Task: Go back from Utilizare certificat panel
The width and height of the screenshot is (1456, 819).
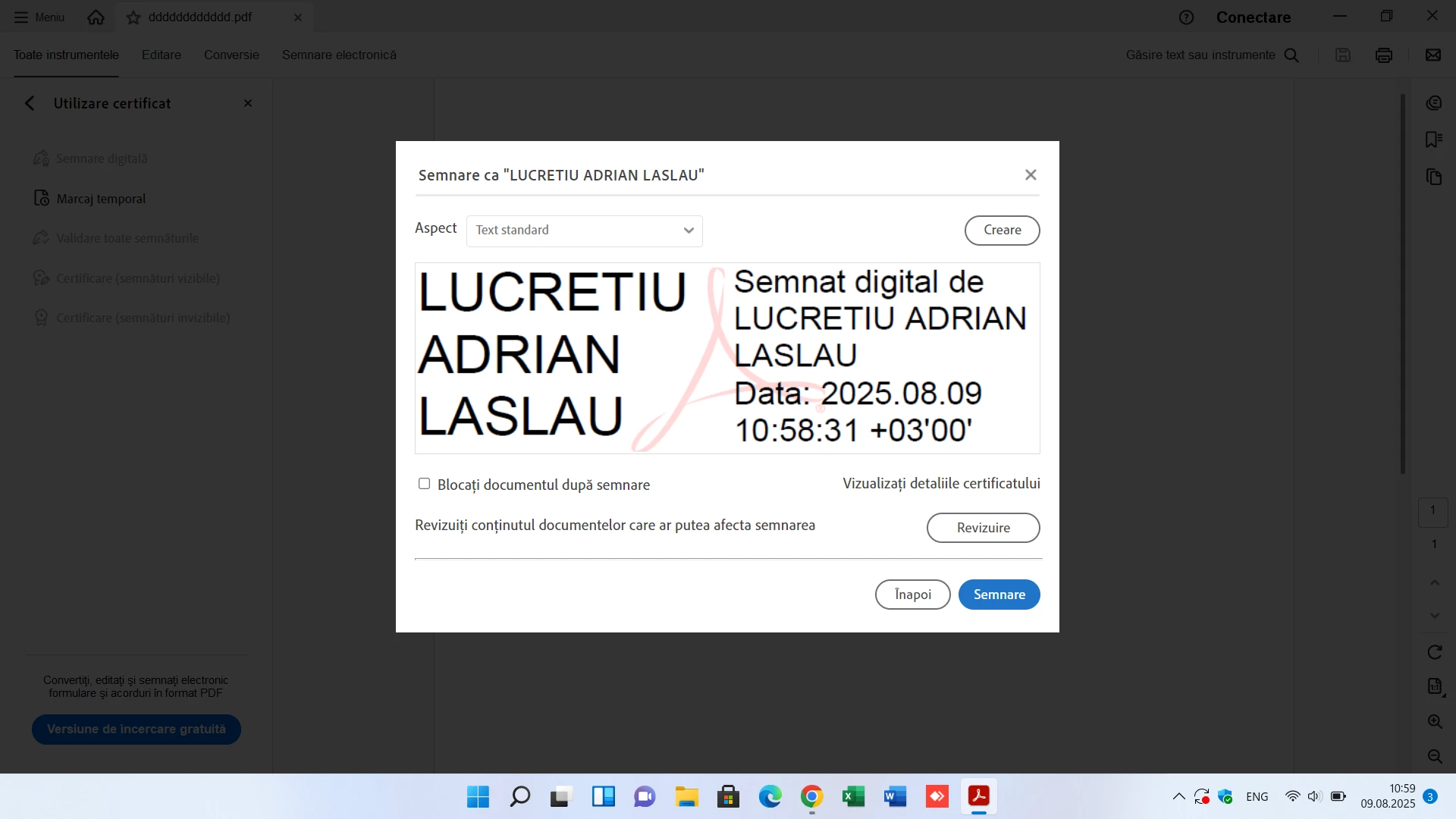Action: click(30, 103)
